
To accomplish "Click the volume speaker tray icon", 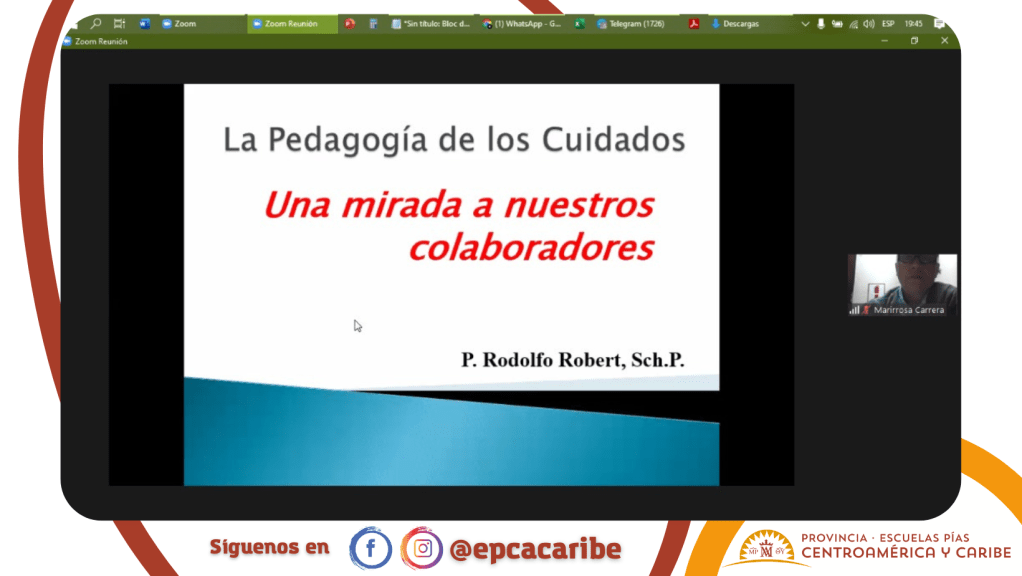I will (868, 23).
